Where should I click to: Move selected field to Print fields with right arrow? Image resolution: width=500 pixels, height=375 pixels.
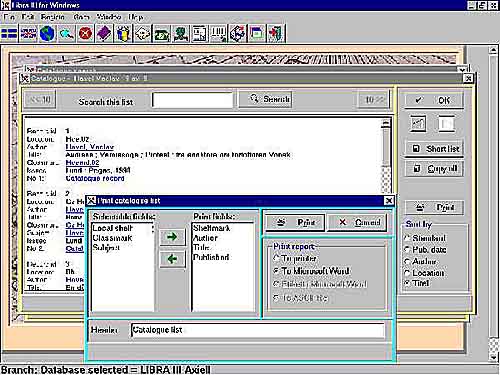coord(172,237)
